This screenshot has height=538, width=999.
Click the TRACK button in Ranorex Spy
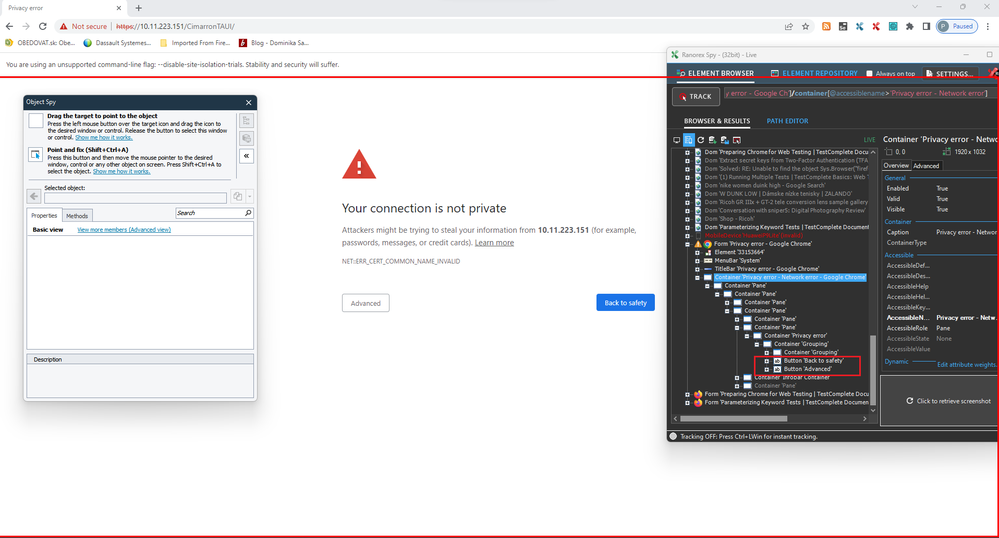click(x=696, y=96)
